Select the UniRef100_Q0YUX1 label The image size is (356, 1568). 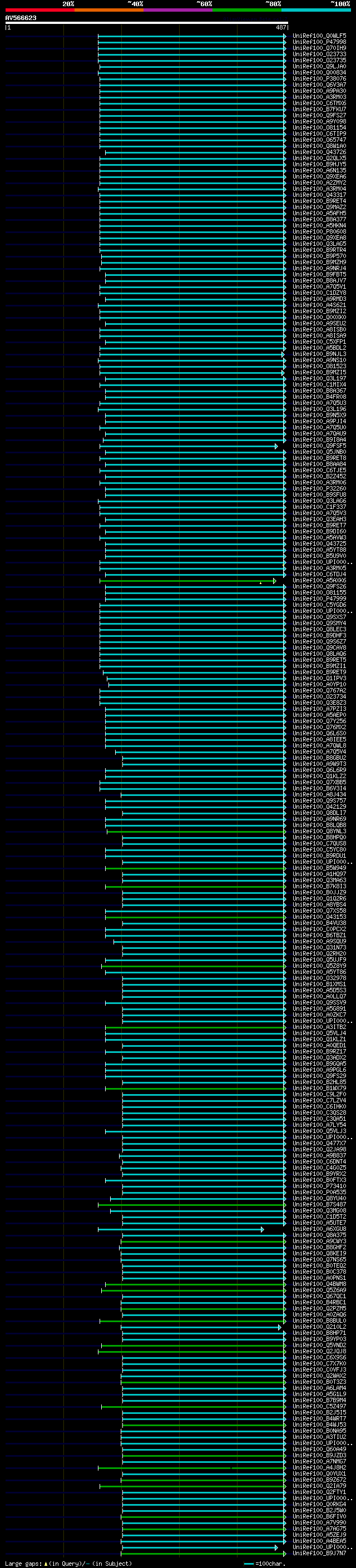319,1474
